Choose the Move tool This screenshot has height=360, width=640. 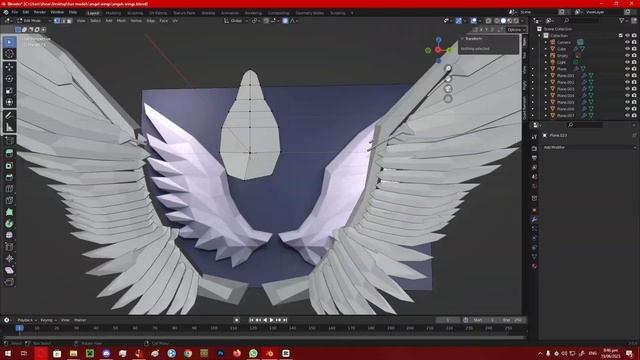(9, 67)
